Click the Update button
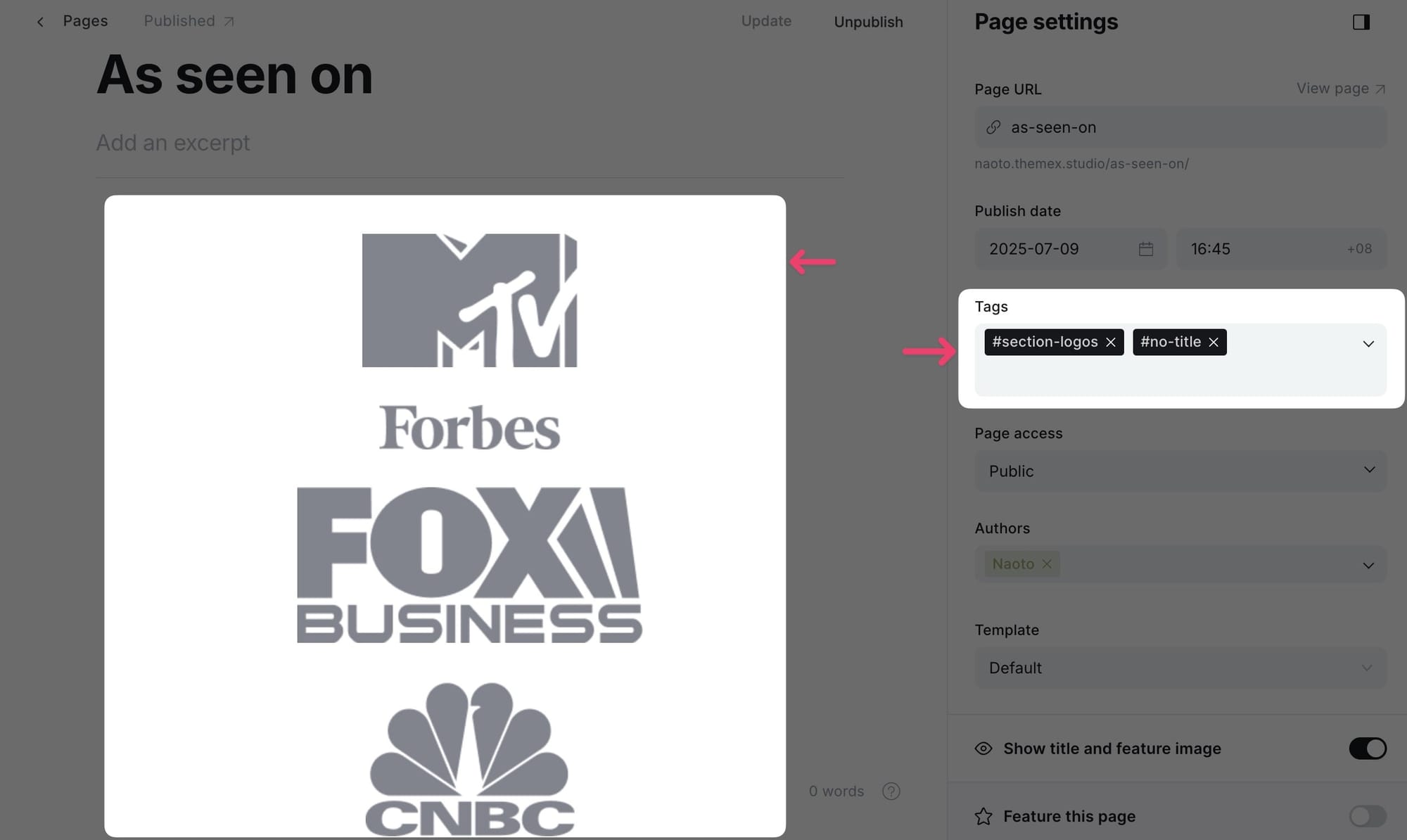This screenshot has height=840, width=1407. (766, 21)
